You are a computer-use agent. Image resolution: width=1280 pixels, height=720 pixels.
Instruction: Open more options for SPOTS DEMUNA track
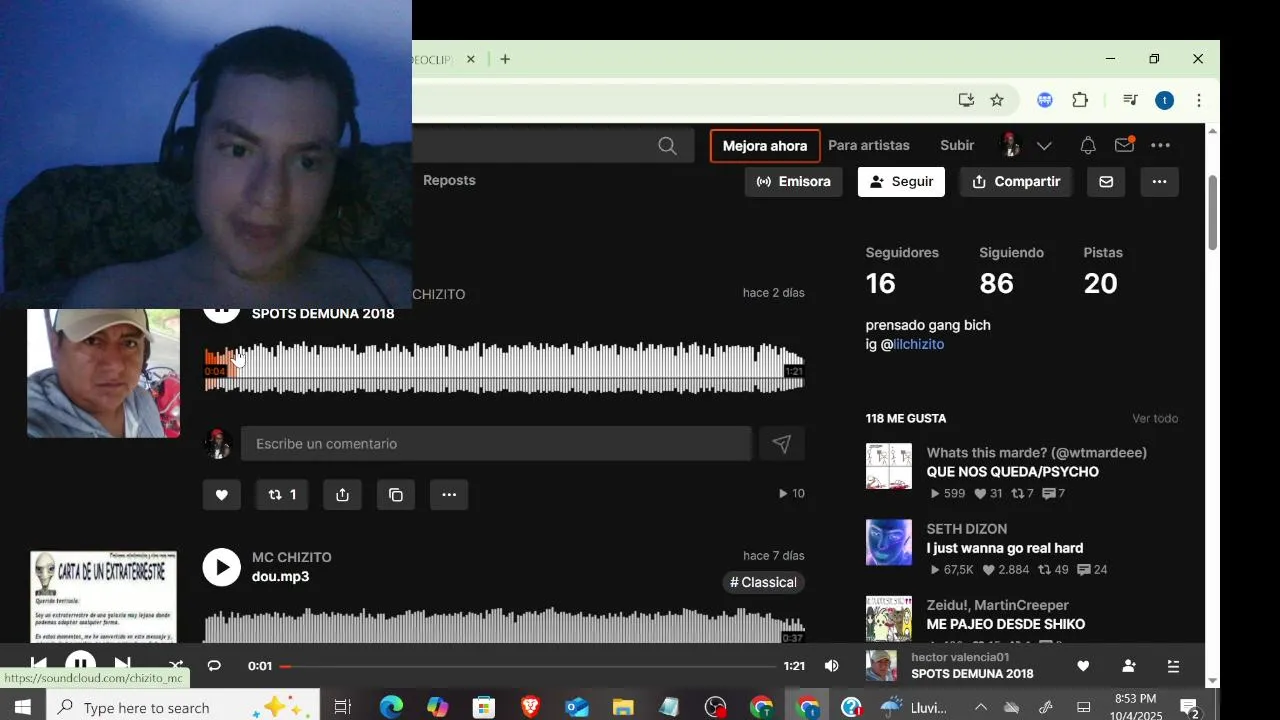[x=449, y=495]
